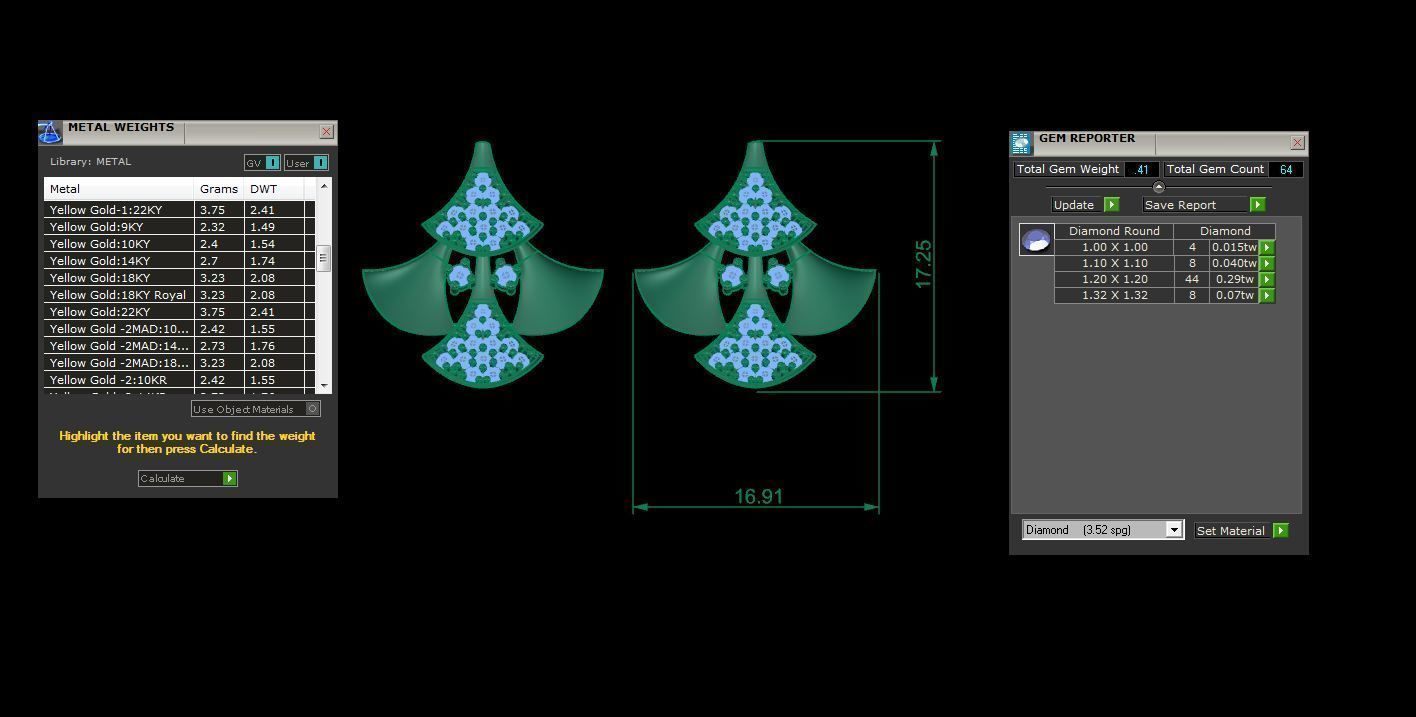Close the Metal Weights panel
Screen dimensions: 1416x717
326,132
